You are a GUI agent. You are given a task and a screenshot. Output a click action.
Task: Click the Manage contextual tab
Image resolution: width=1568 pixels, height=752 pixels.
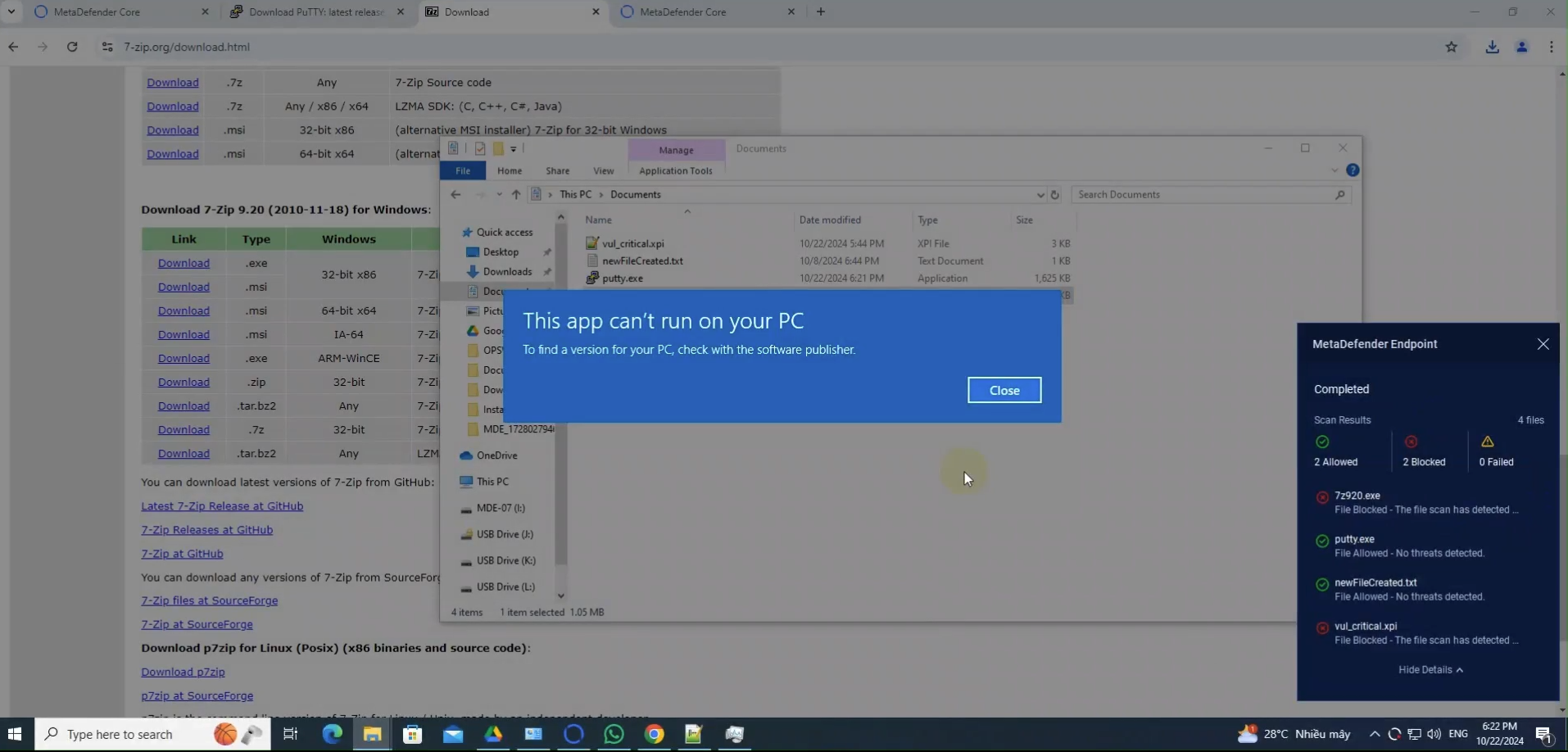[676, 150]
